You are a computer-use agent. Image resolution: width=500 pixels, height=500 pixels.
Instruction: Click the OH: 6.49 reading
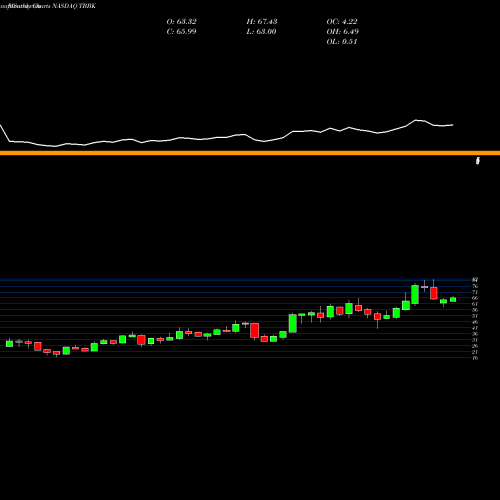point(342,32)
